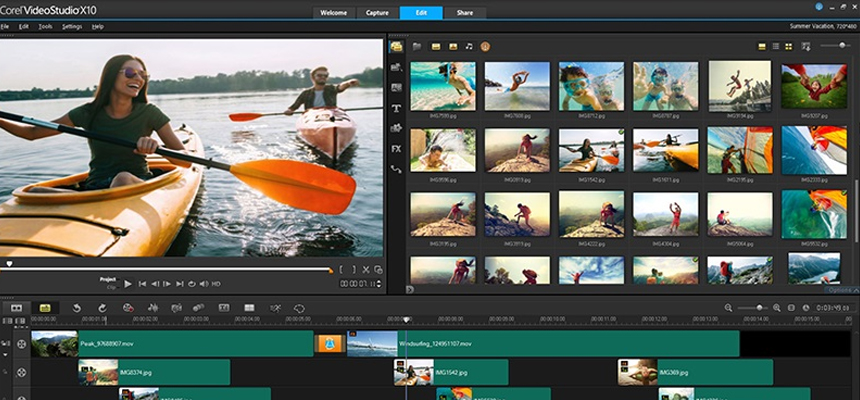
Task: Click the Undo arrow in timeline toolbar
Action: tap(76, 308)
